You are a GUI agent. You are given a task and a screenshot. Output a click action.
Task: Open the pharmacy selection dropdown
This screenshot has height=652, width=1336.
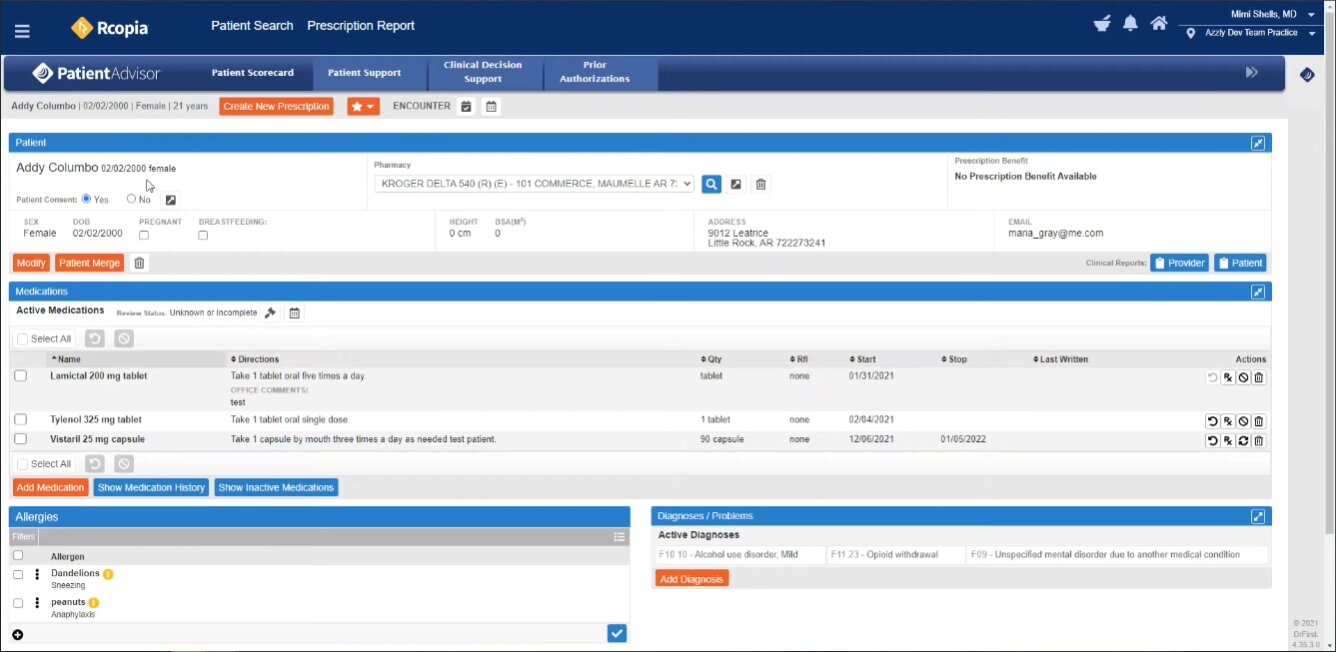(x=534, y=184)
